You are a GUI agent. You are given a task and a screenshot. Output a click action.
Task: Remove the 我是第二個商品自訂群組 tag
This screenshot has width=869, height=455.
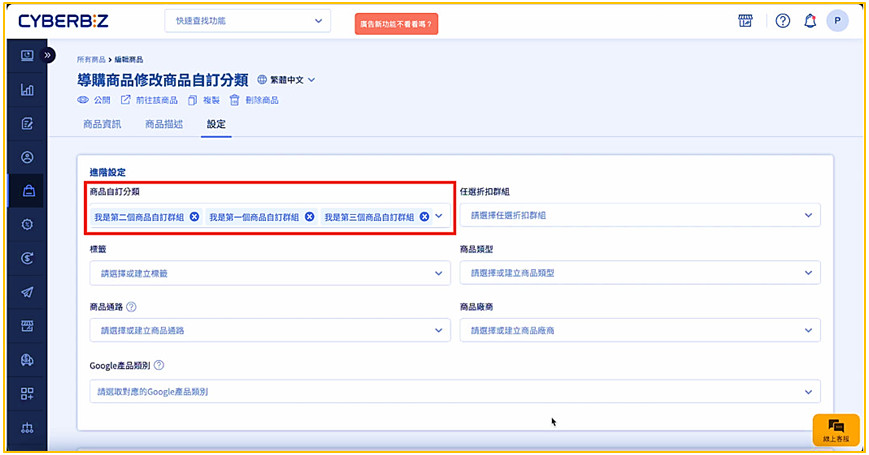pos(194,217)
